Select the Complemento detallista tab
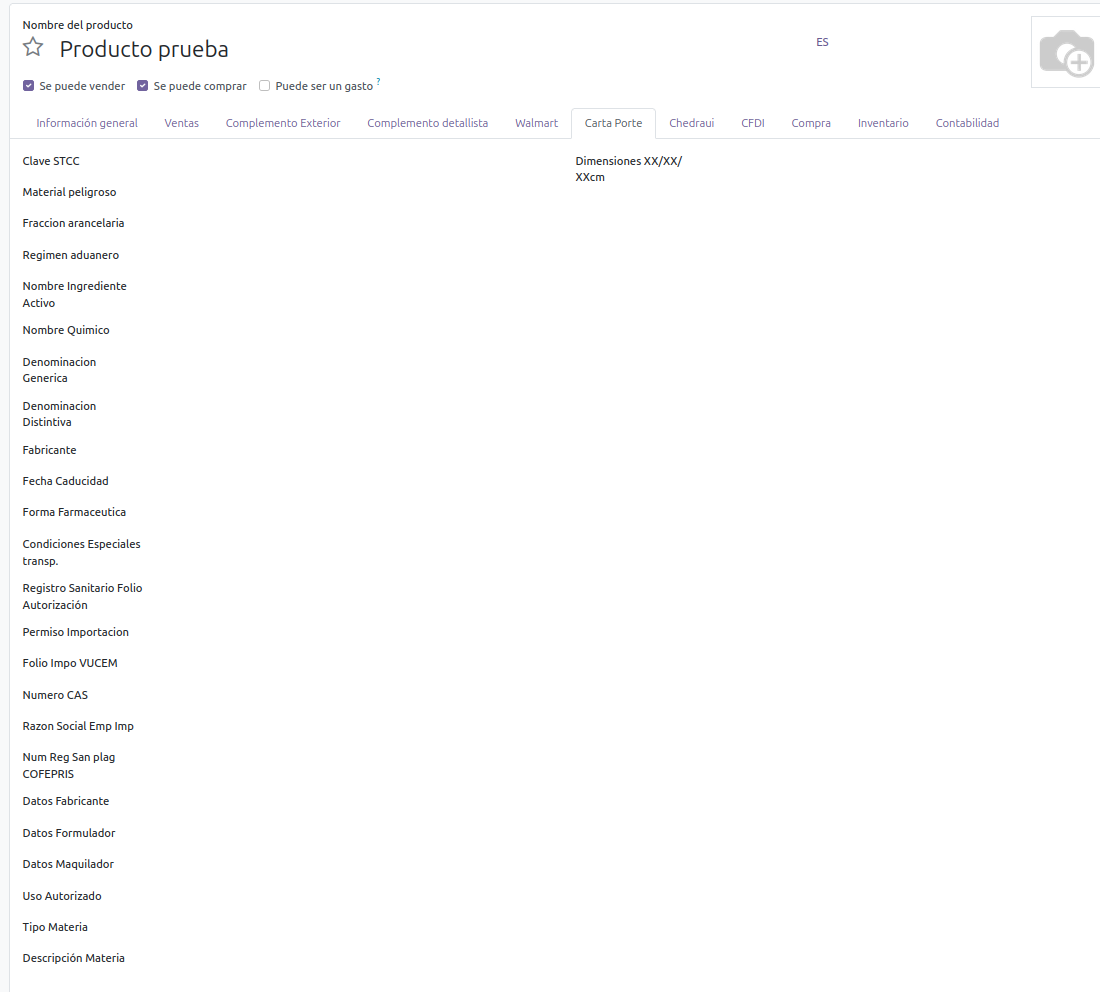 tap(427, 123)
